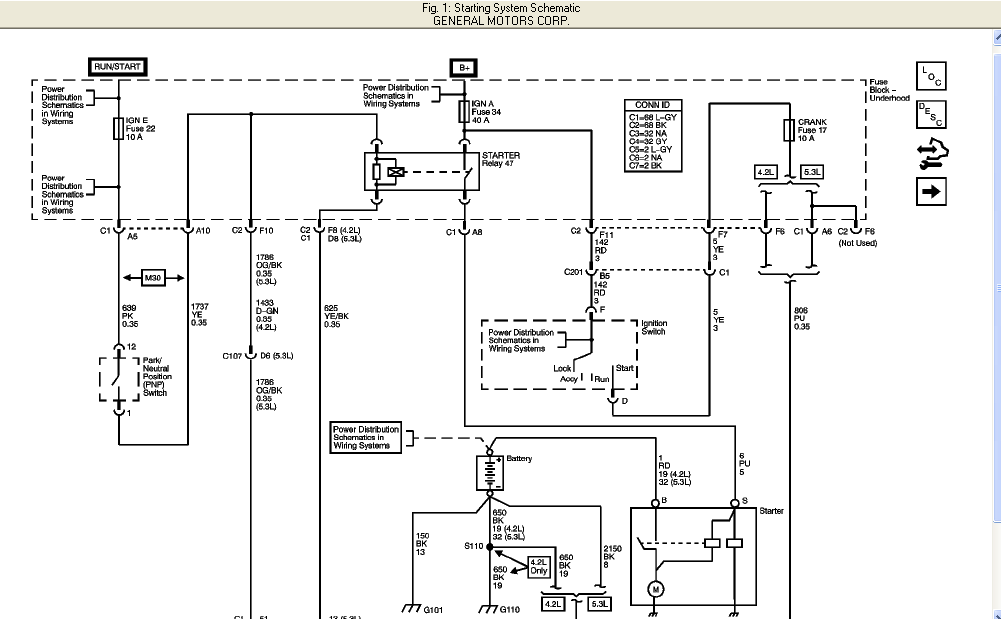Click the GENERAL MOTORS CORP. heading

501,20
